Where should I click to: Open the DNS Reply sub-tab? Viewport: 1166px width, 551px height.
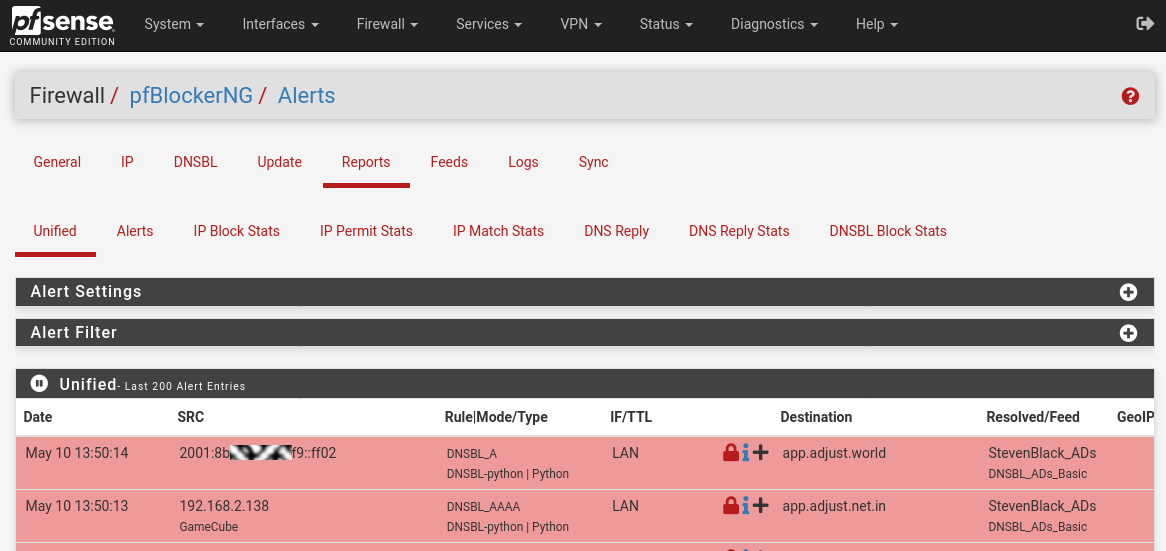pos(616,231)
